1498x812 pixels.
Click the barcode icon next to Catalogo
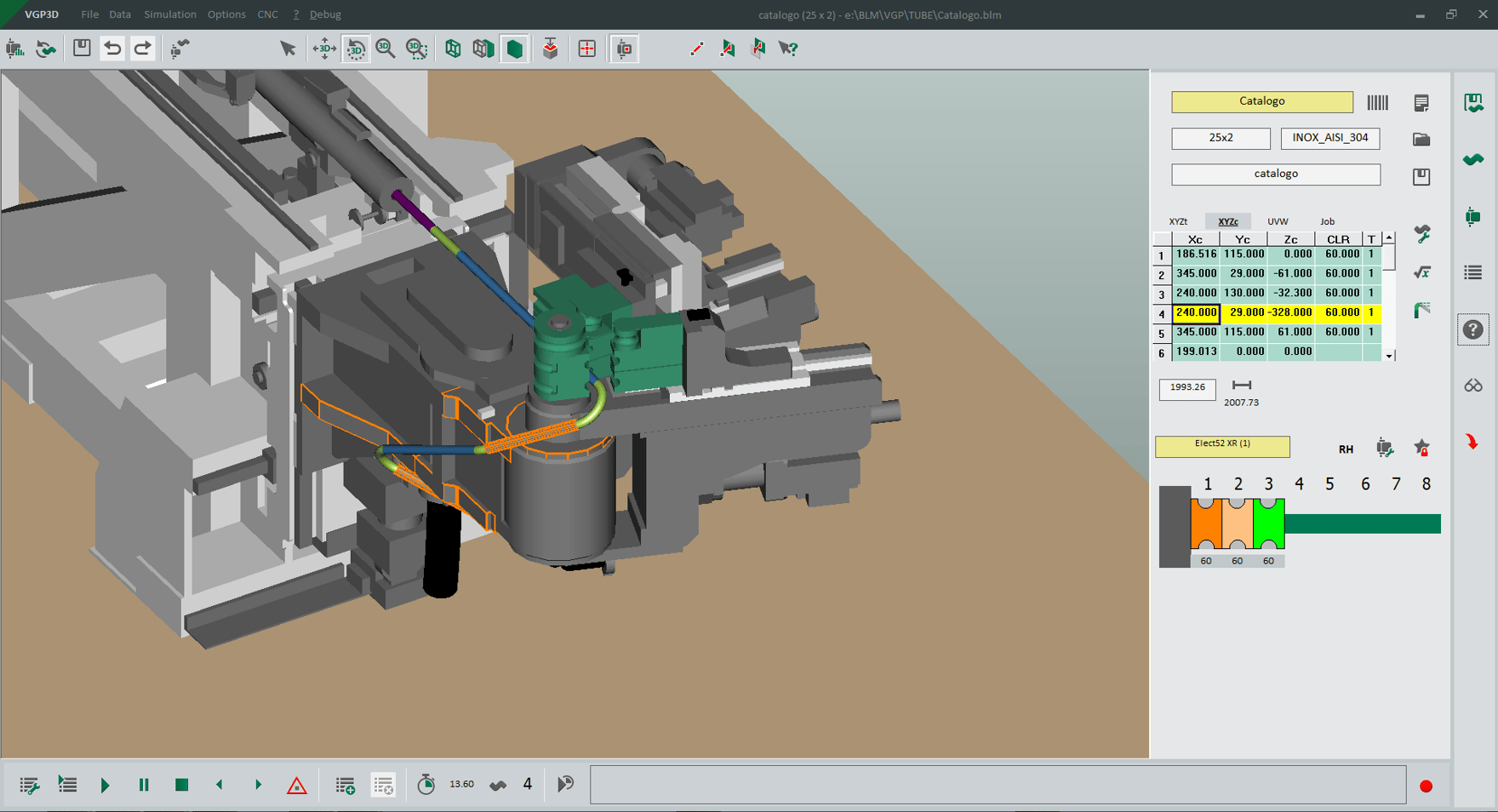coord(1377,103)
